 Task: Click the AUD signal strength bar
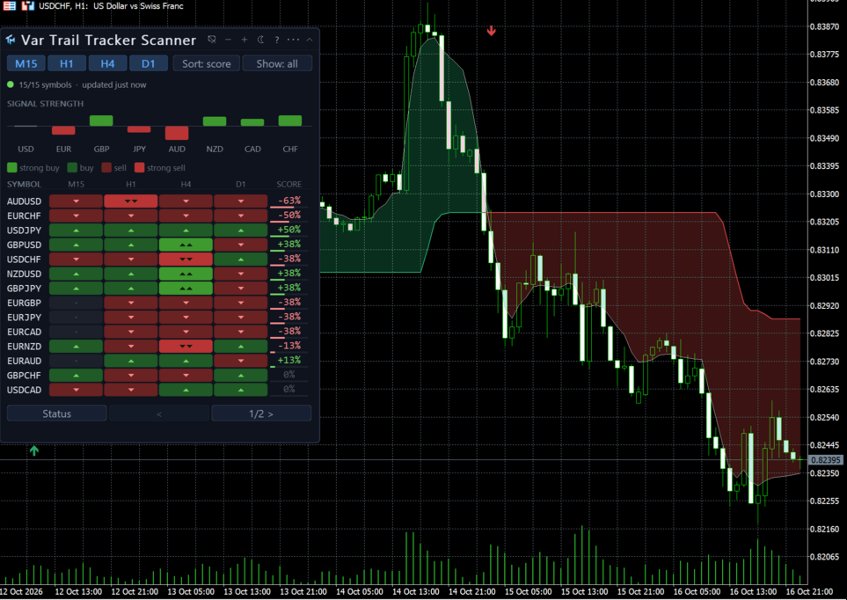pos(177,133)
